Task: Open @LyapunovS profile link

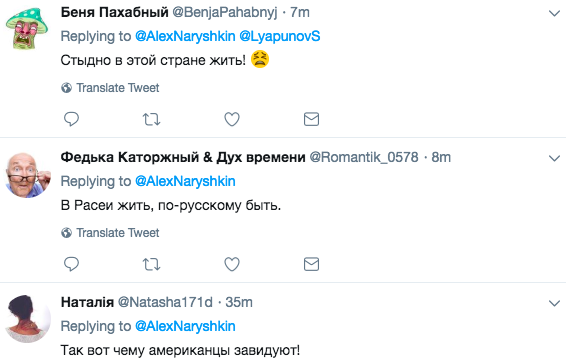Action: [280, 36]
